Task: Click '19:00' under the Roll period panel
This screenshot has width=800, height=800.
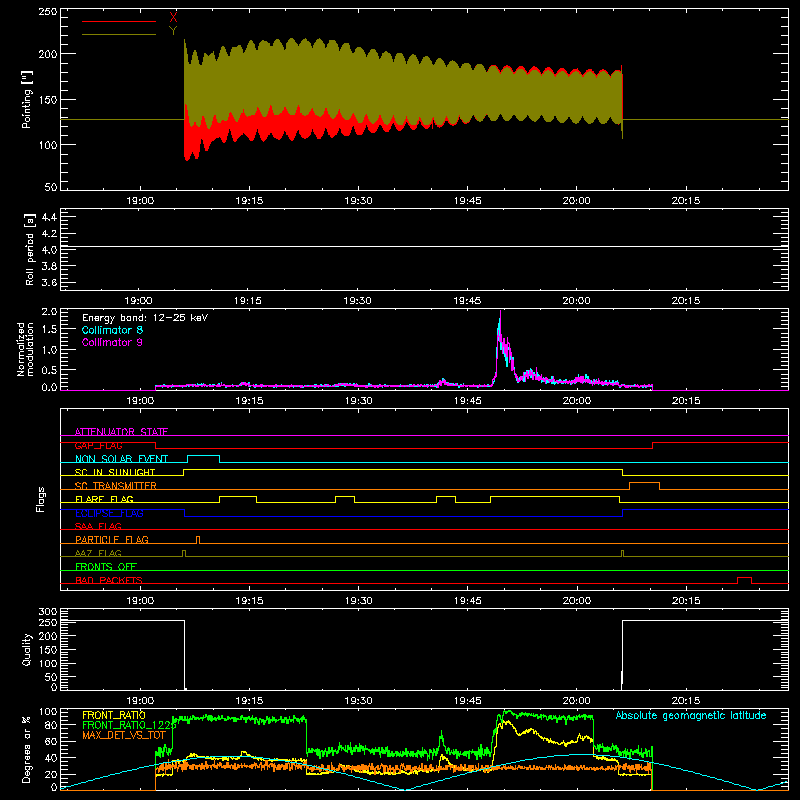Action: pos(139,301)
